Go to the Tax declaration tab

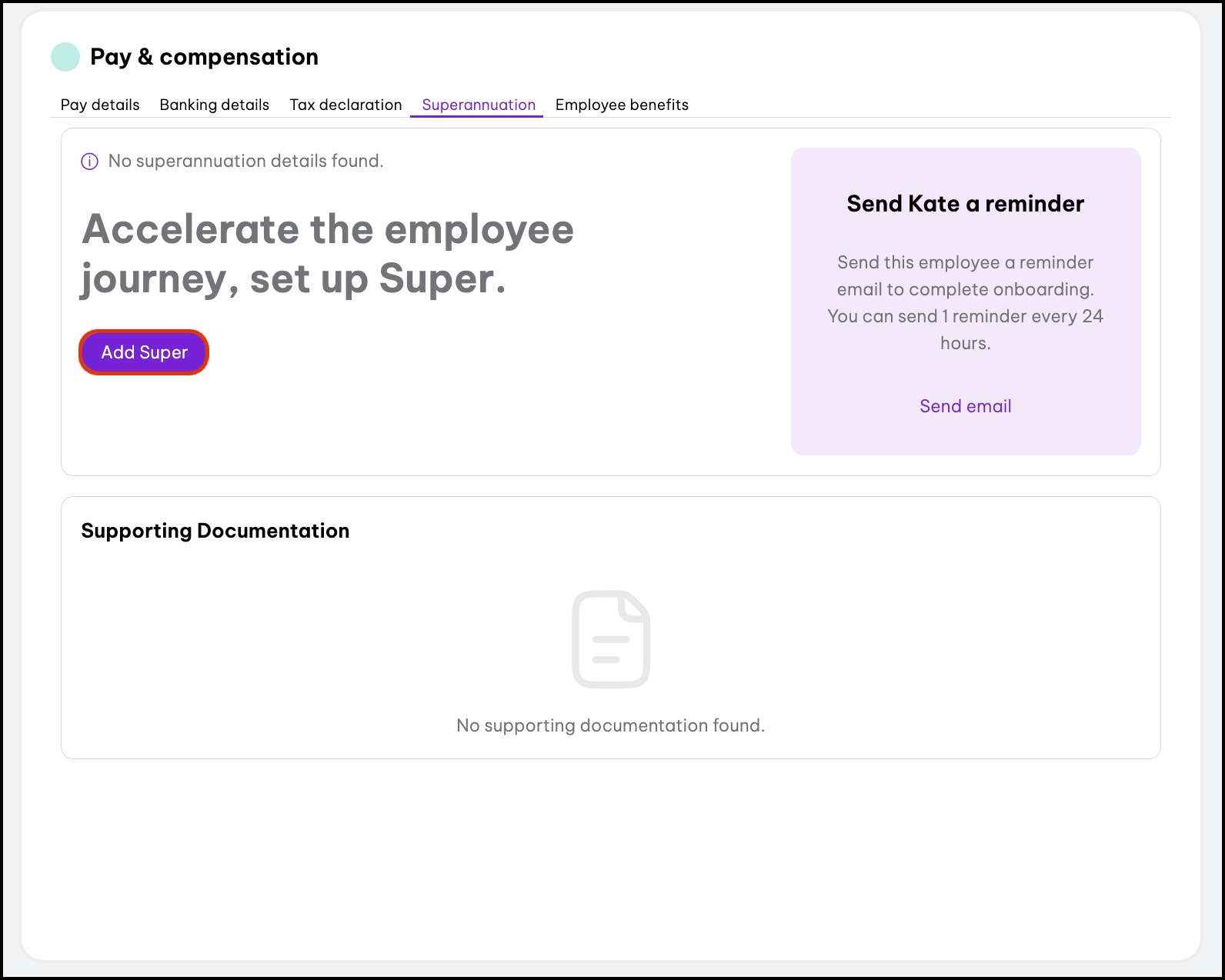point(345,105)
